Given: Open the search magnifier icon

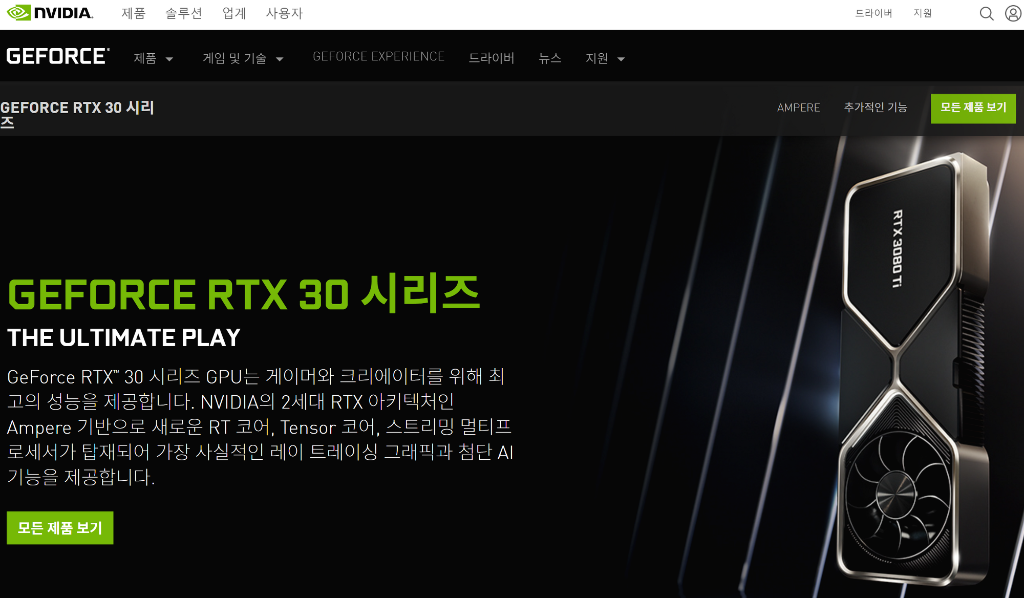Looking at the screenshot, I should coord(986,14).
